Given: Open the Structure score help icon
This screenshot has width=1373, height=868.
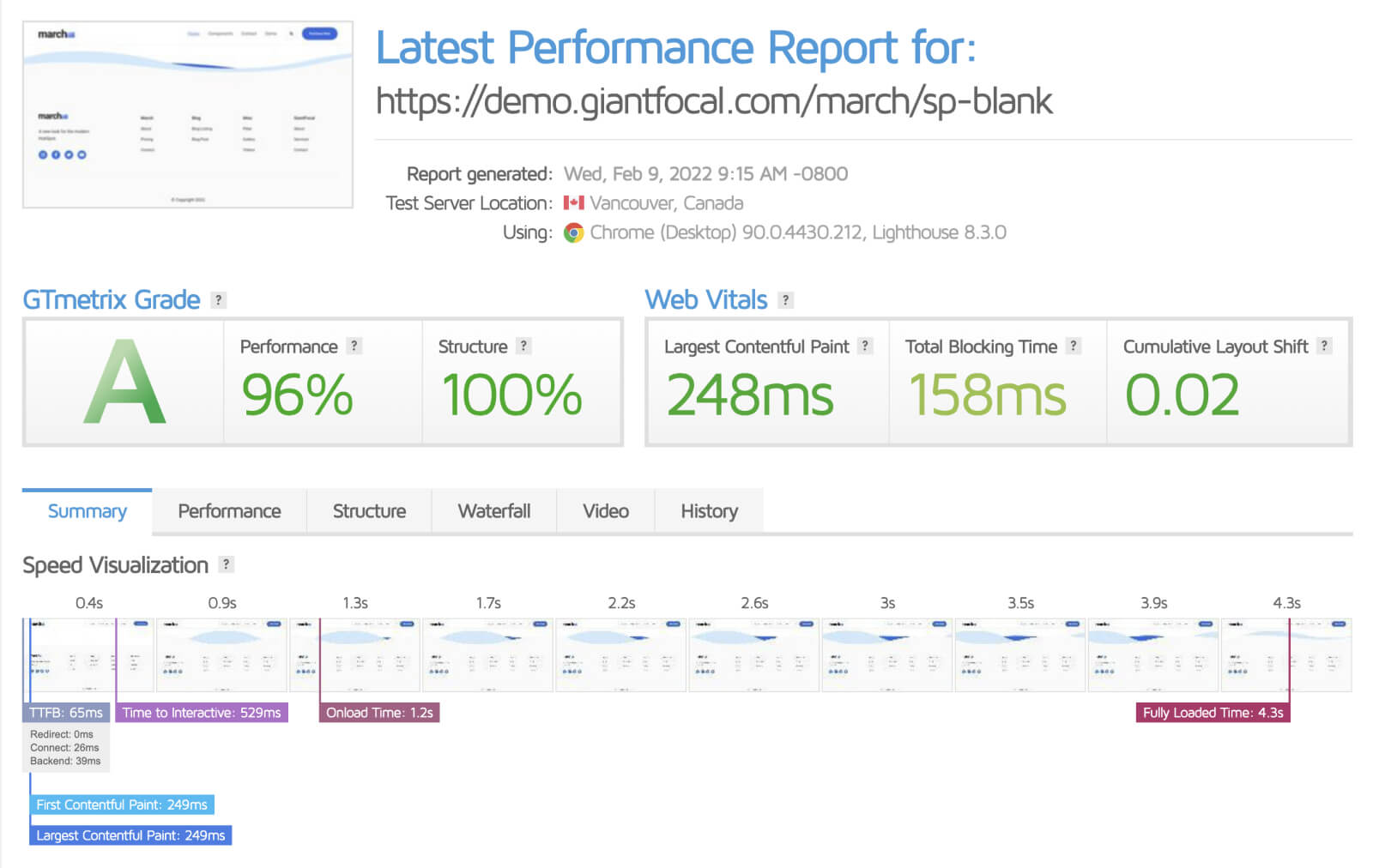Looking at the screenshot, I should [523, 346].
